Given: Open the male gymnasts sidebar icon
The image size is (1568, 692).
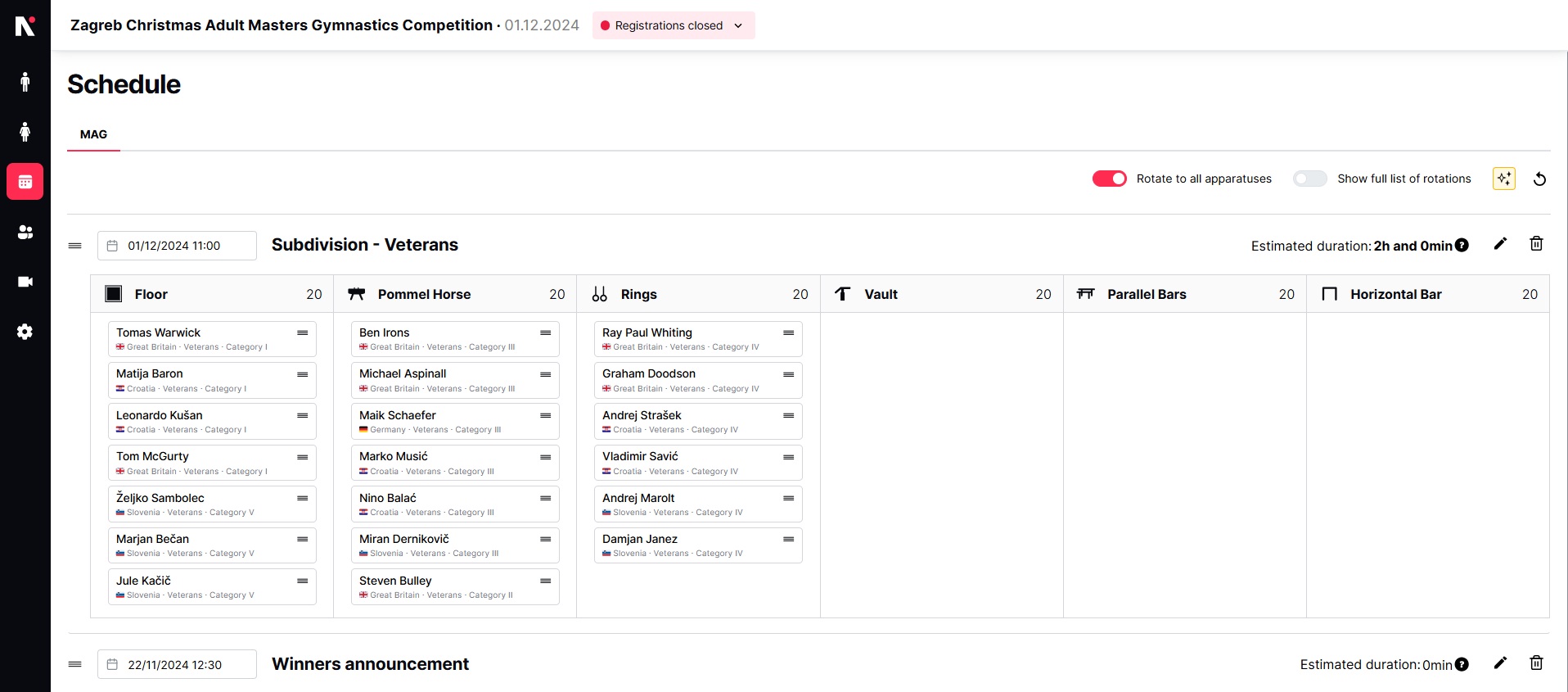Looking at the screenshot, I should coord(25,82).
